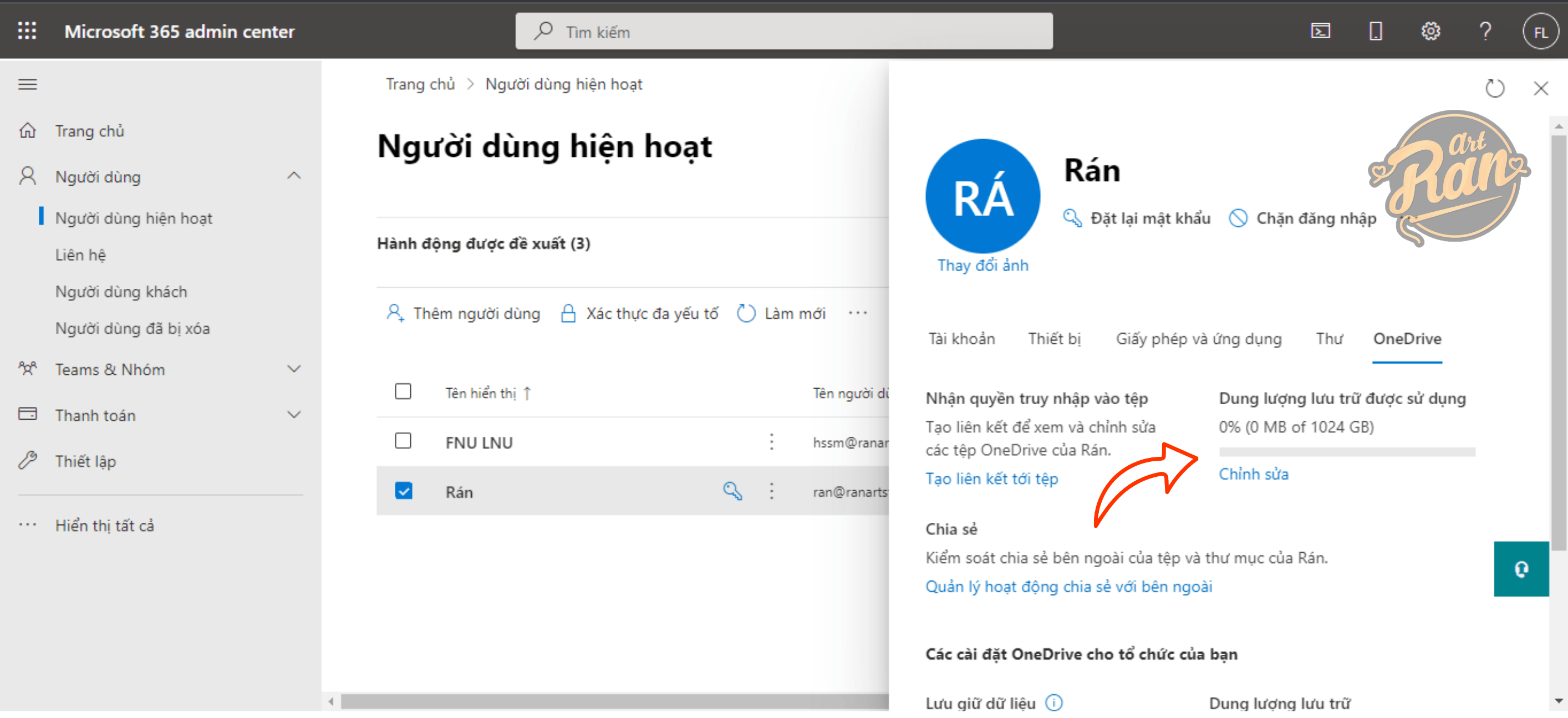The image size is (1568, 718).
Task: Open the Cloud Shell terminal icon
Action: tap(1320, 30)
